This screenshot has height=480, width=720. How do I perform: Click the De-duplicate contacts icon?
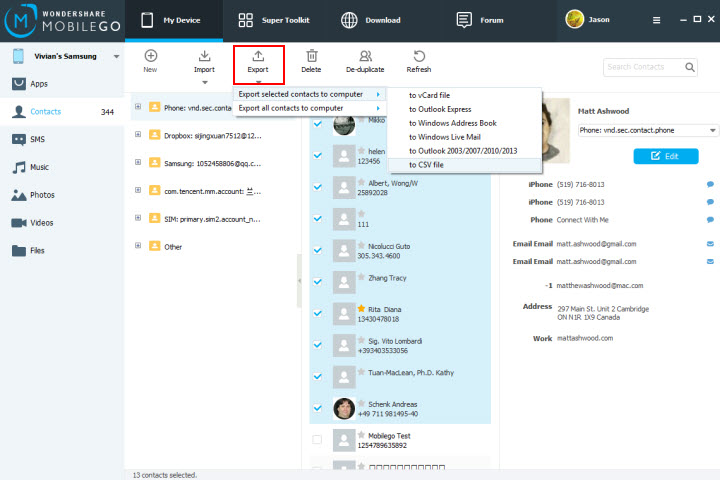(x=365, y=58)
